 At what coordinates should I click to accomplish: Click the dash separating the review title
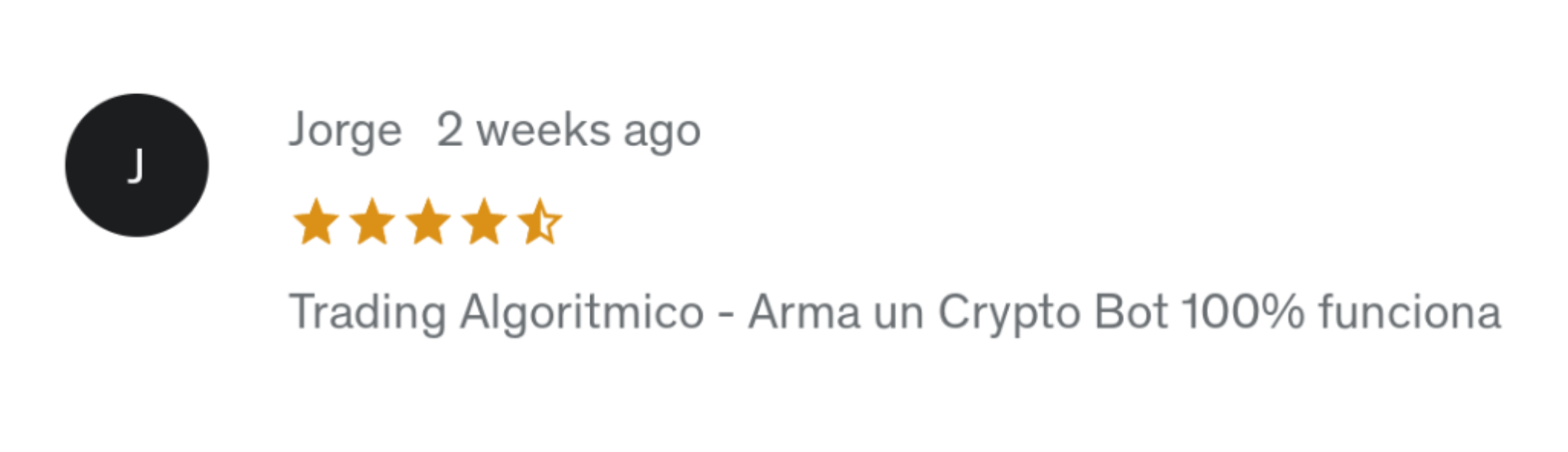pos(726,315)
